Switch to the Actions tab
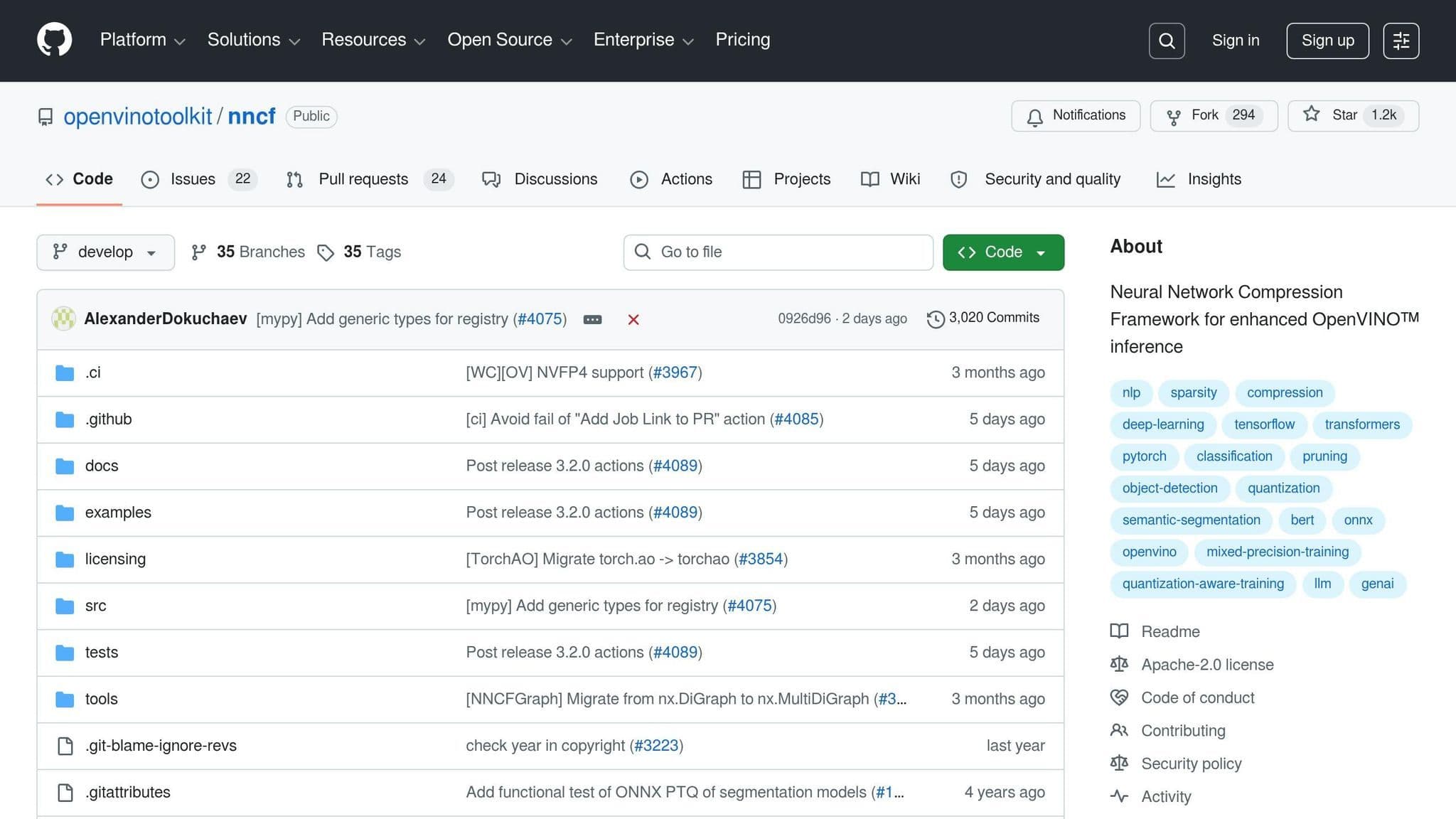The image size is (1456, 819). click(671, 179)
